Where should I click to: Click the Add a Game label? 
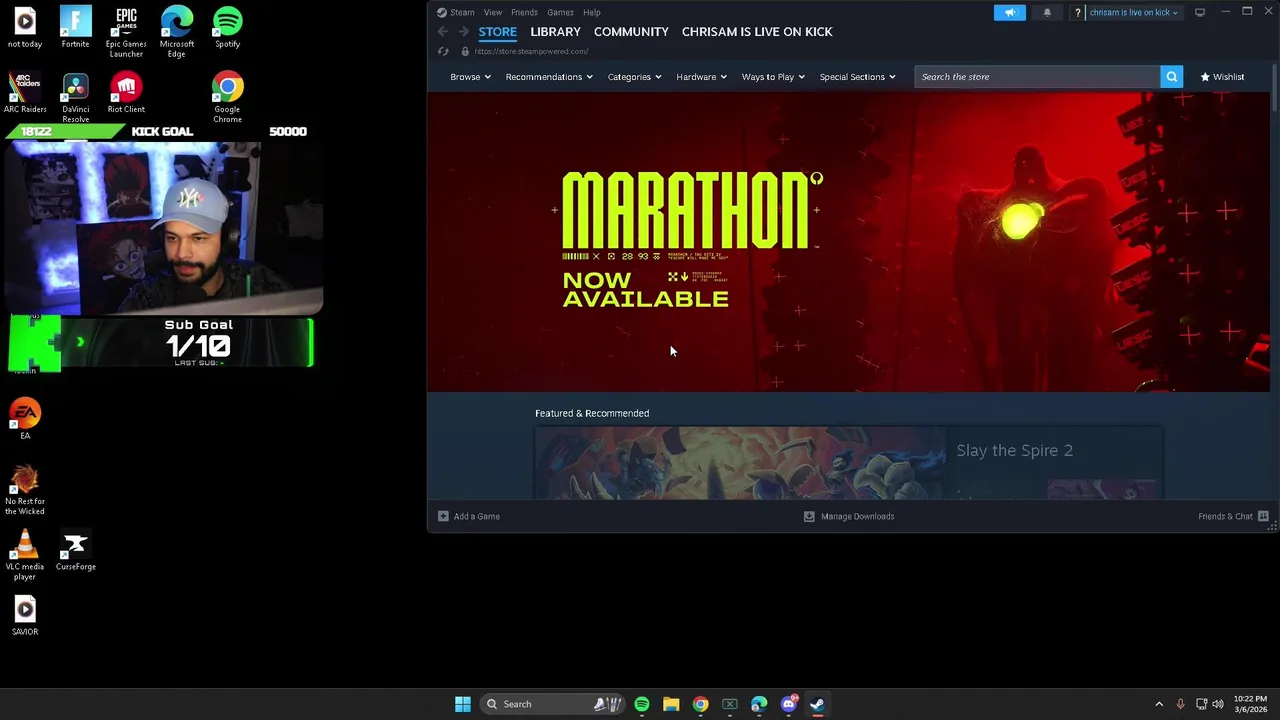tap(476, 516)
